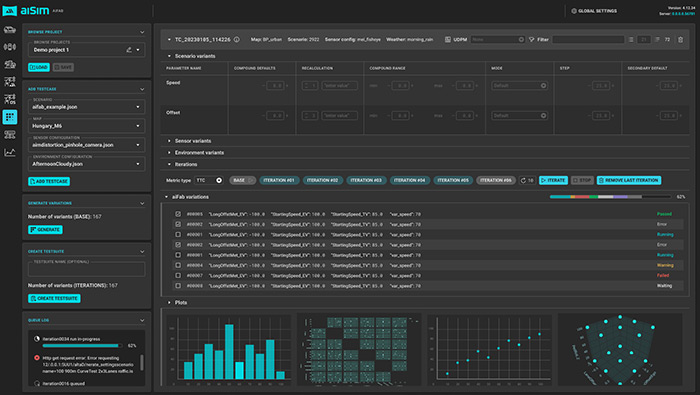The width and height of the screenshot is (700, 395).
Task: Tick checkbox of variation #00004 marked Warning
Action: 178,266
